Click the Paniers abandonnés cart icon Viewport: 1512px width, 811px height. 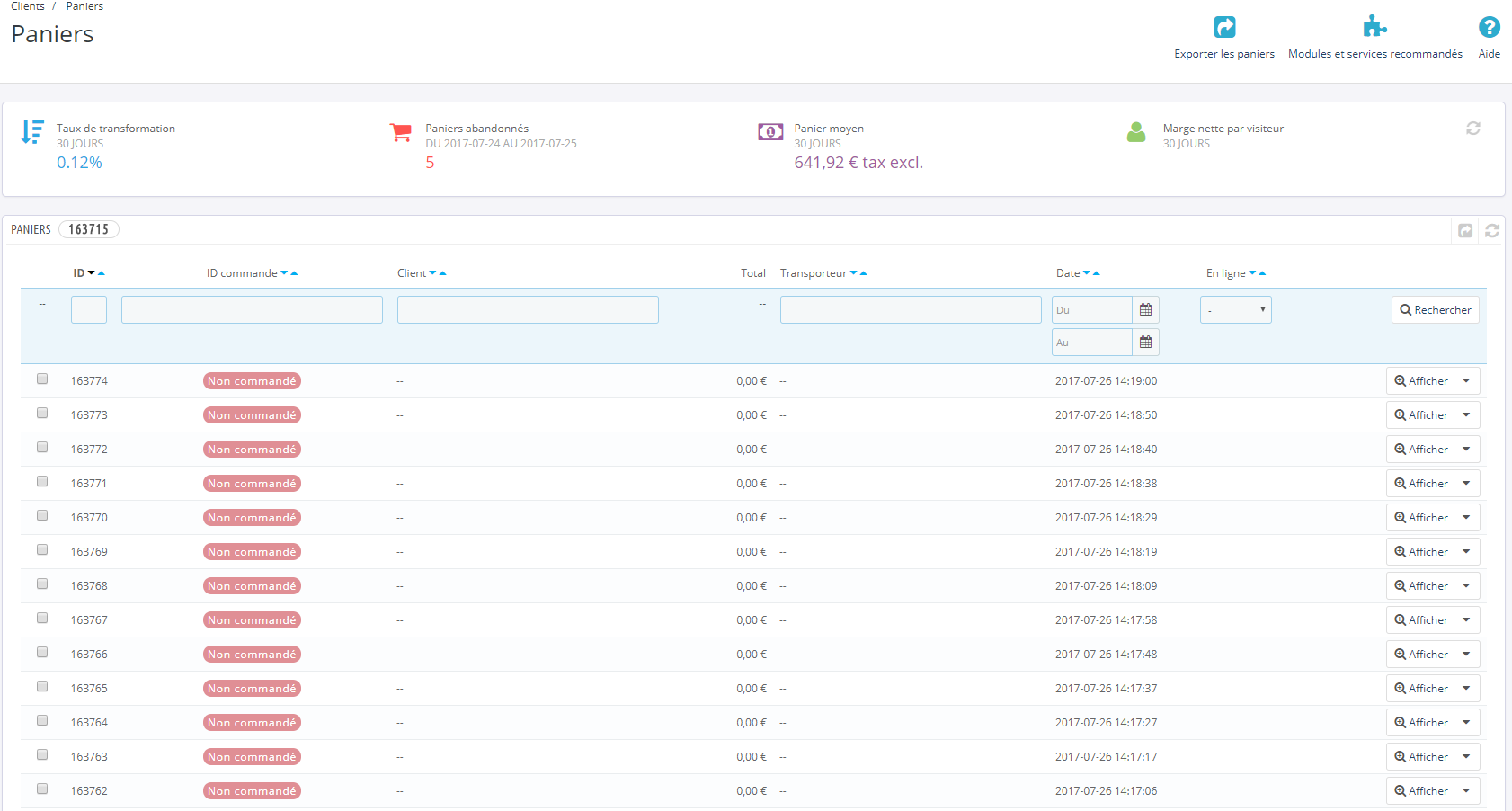click(x=401, y=132)
